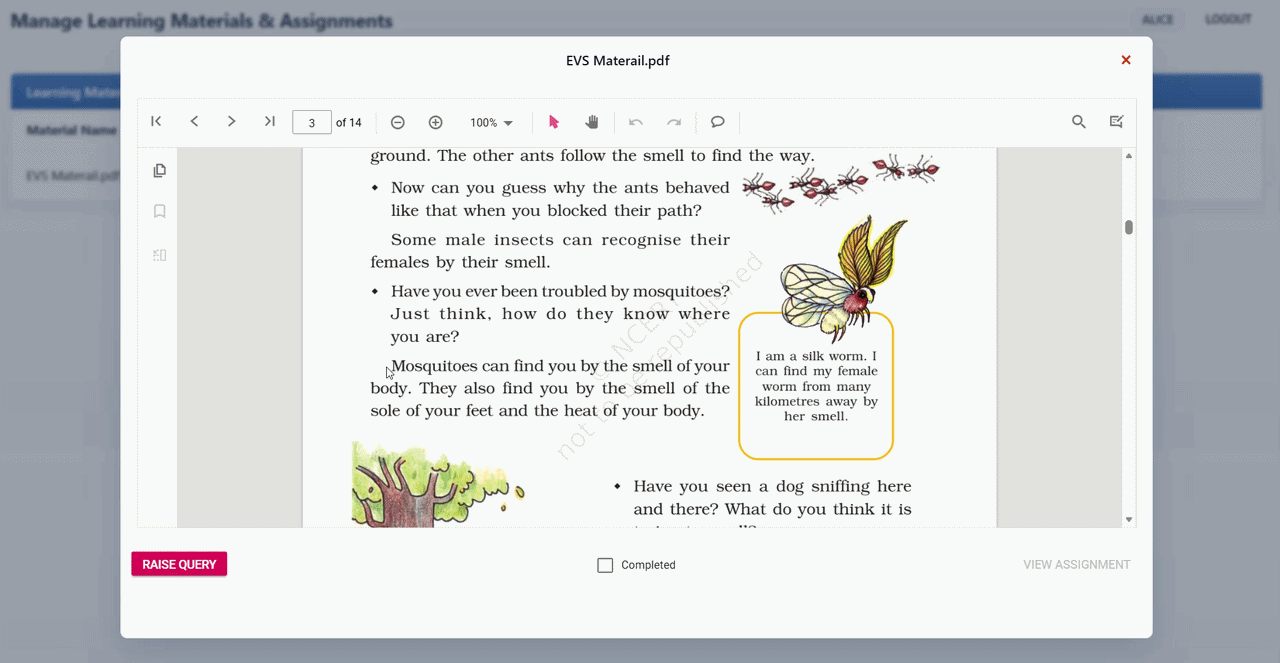Edit the page number input field
This screenshot has height=663, width=1280.
[311, 121]
